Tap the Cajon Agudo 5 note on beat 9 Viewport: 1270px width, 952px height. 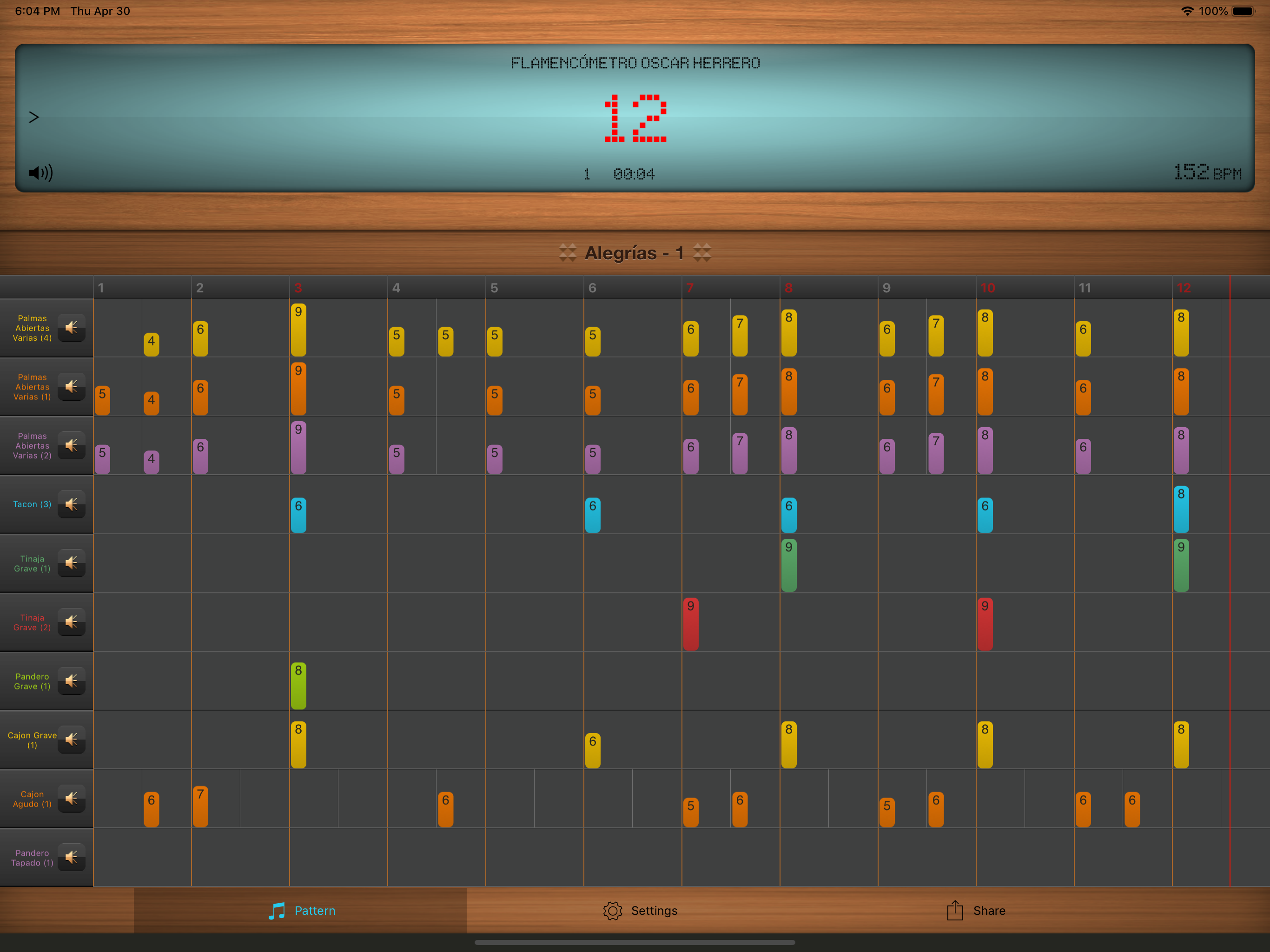point(887,813)
